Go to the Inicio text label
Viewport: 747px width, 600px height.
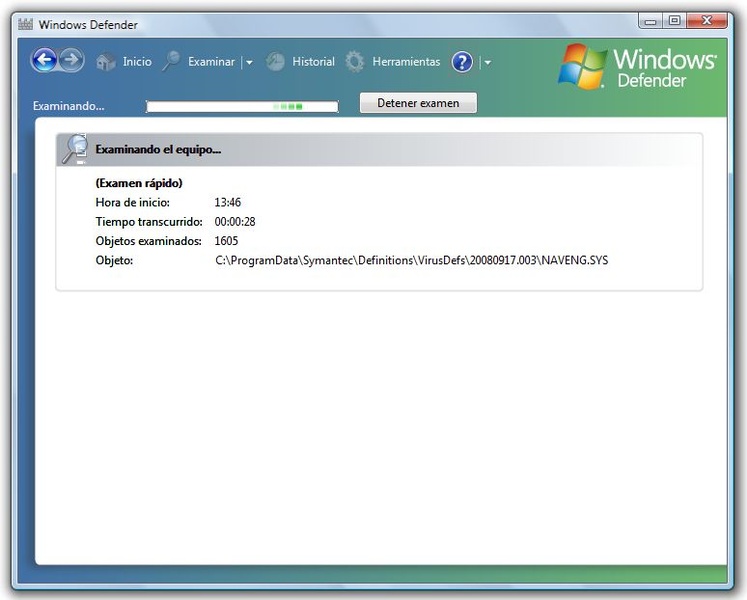(137, 62)
